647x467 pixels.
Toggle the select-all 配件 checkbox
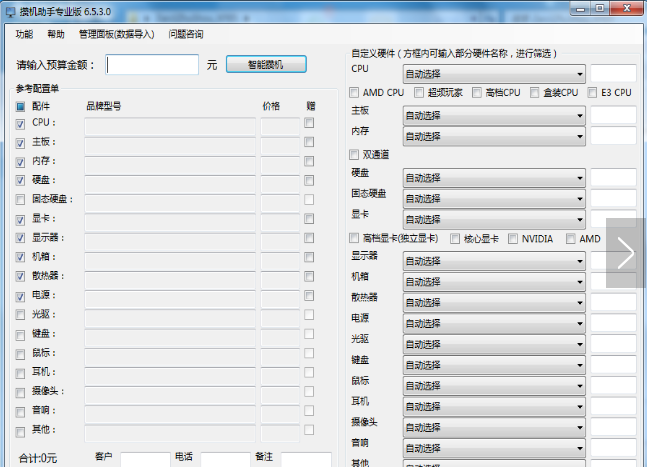(20, 107)
